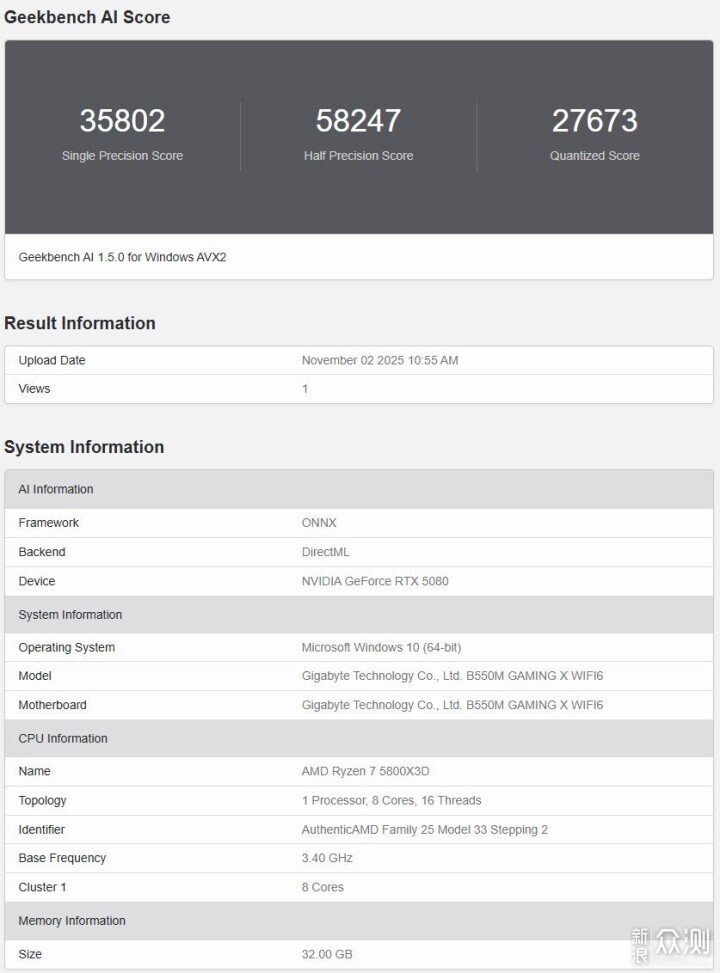
Task: Click the CPU Information section header
Action: click(63, 738)
